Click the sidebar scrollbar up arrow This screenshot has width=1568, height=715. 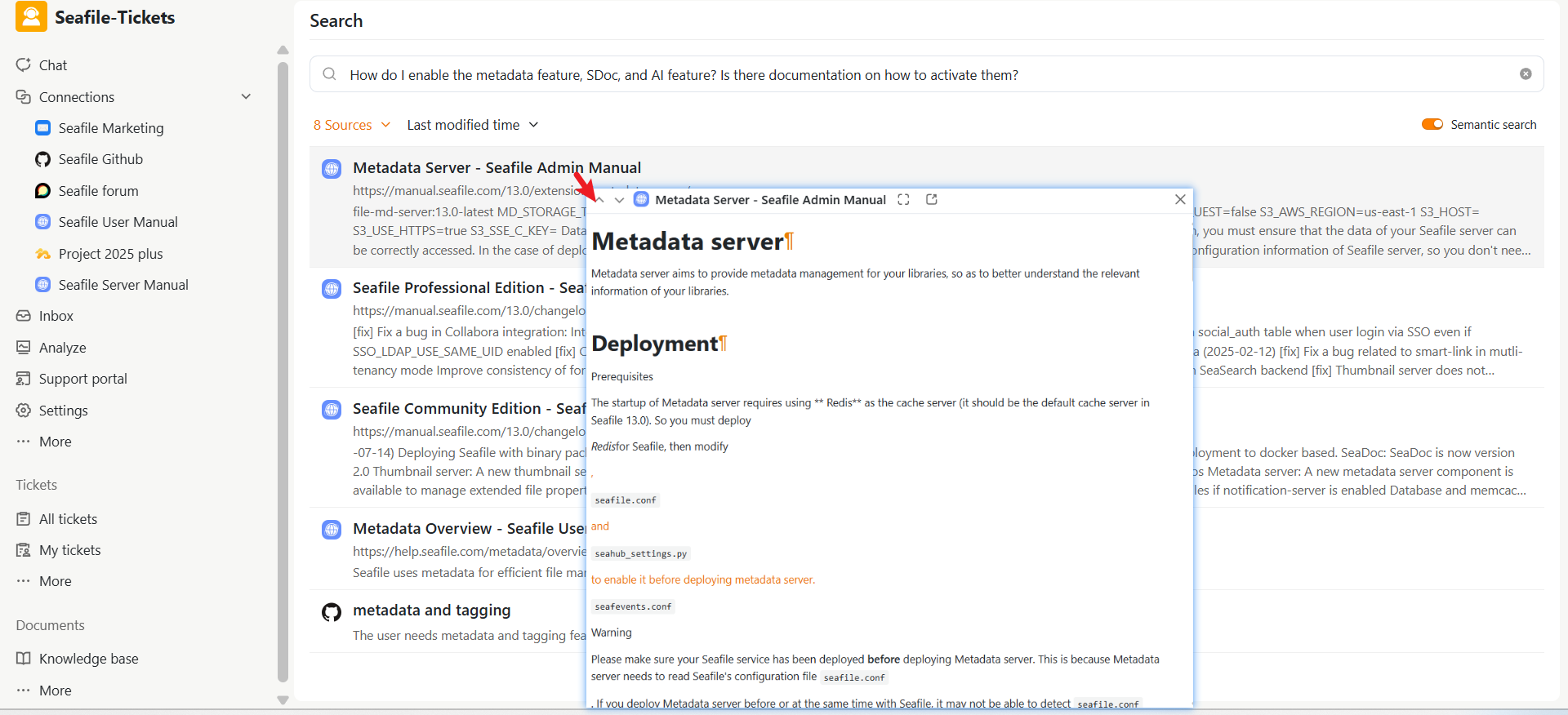click(283, 50)
